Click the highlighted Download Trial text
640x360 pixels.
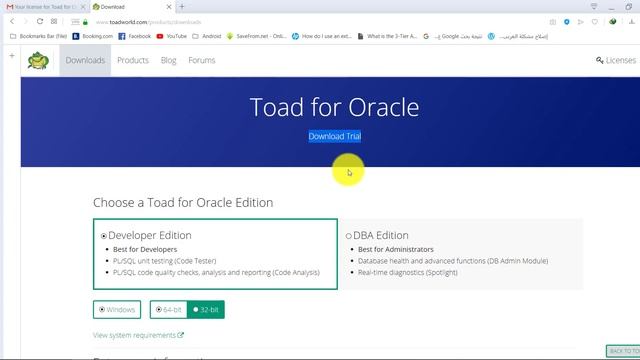coord(335,136)
